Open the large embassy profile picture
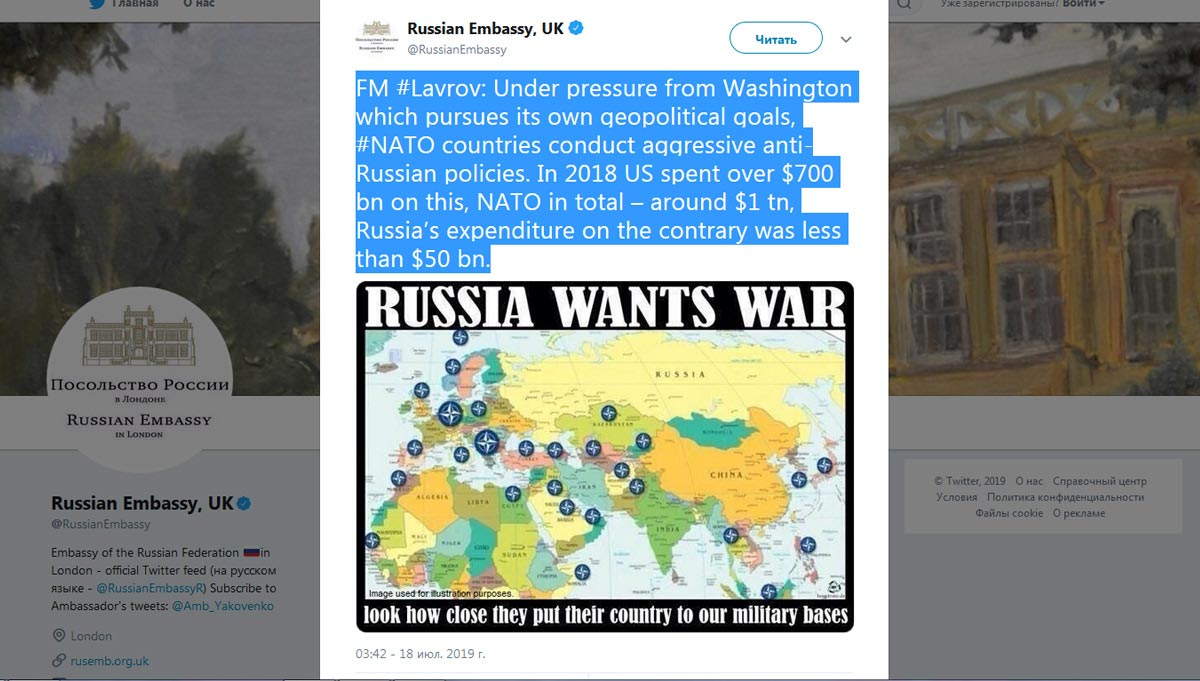The image size is (1200, 681). tap(140, 380)
